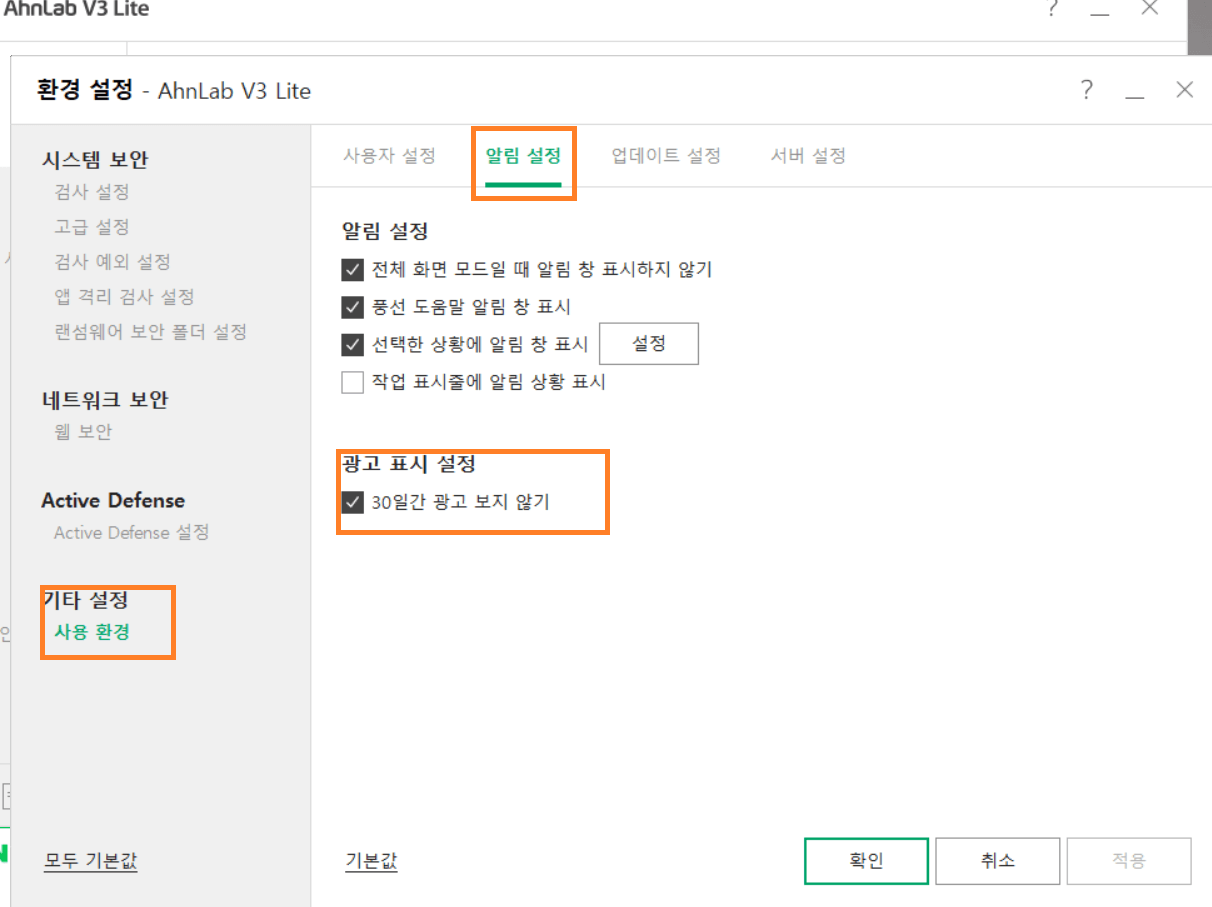Click the 확인 button
The width and height of the screenshot is (1212, 907).
pos(866,861)
